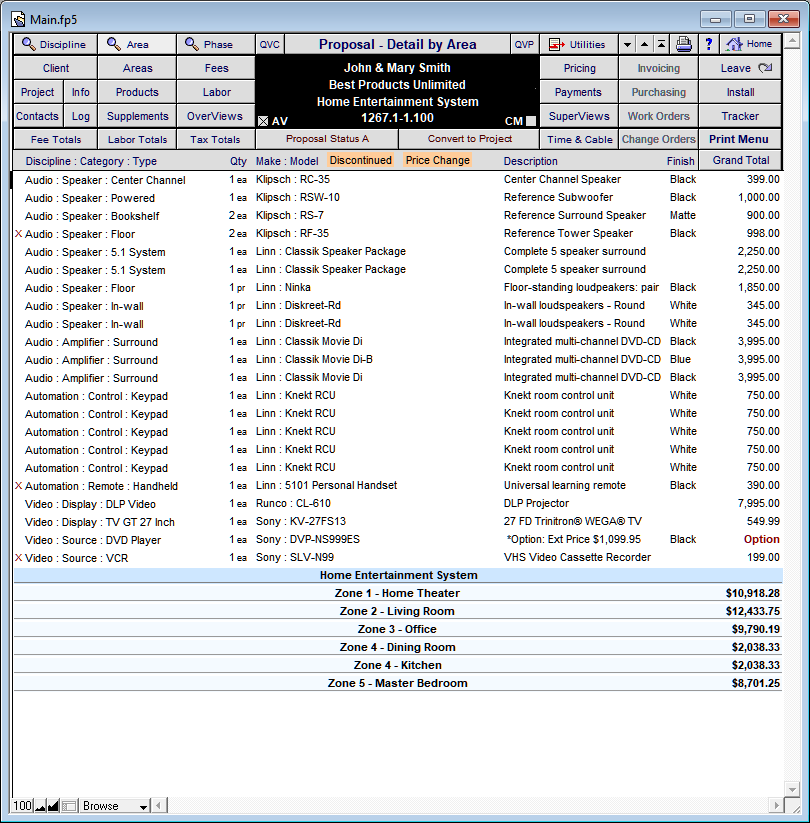The height and width of the screenshot is (823, 810).
Task: Click the horizontal scrollbar right arrow
Action: click(777, 805)
